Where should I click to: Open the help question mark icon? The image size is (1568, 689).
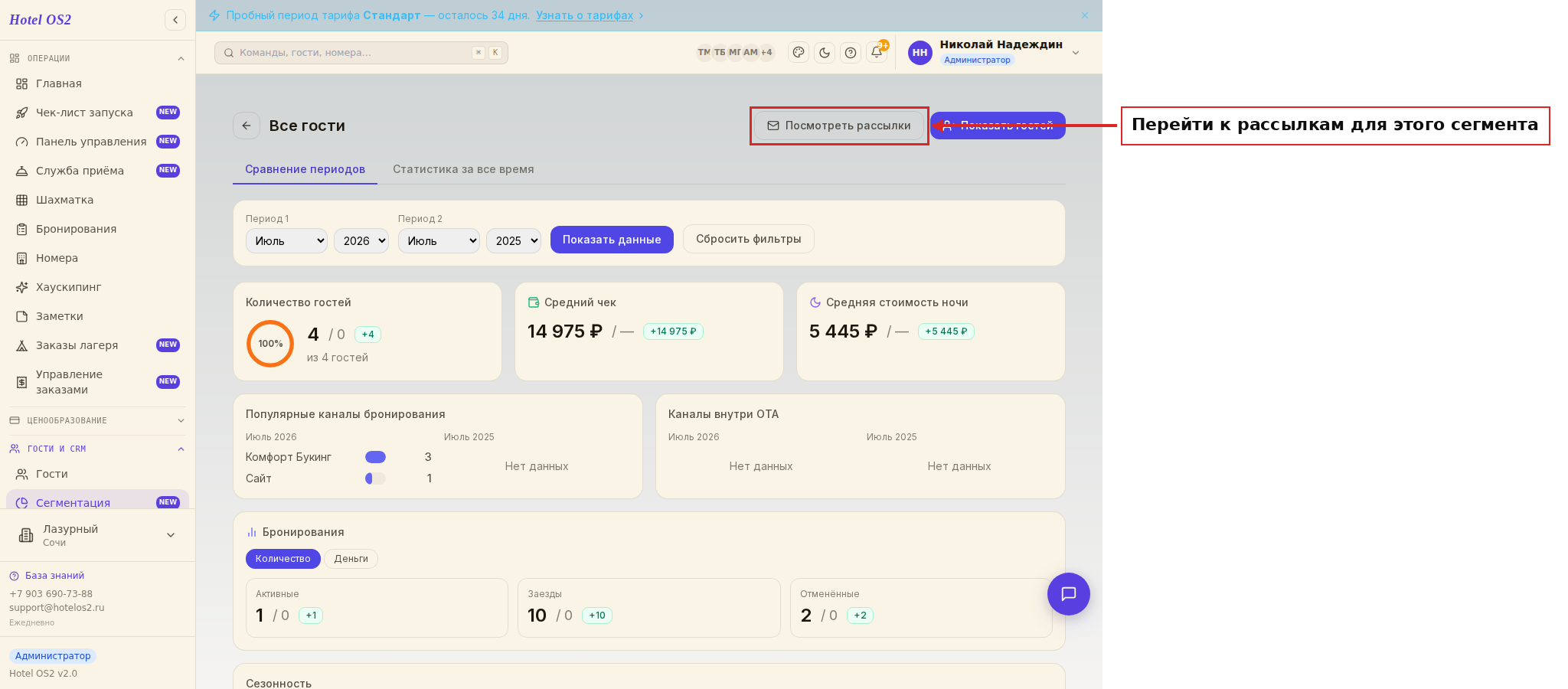click(x=851, y=53)
